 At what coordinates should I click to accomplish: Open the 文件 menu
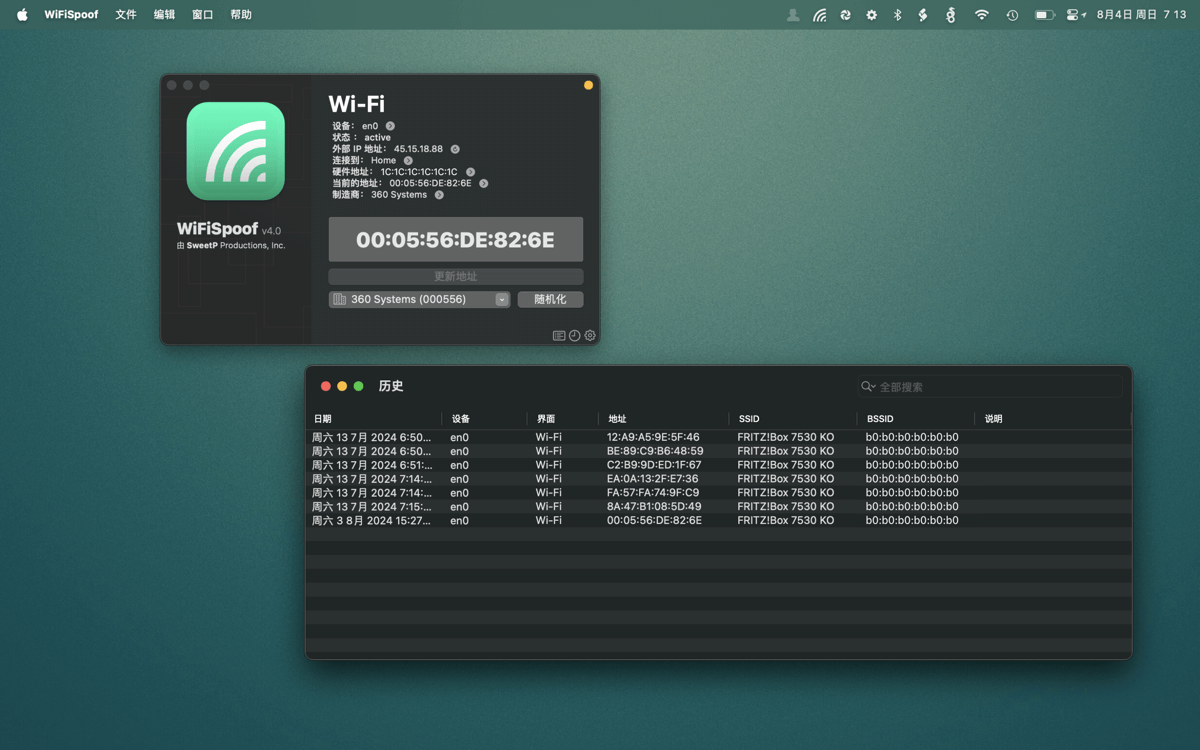click(126, 15)
